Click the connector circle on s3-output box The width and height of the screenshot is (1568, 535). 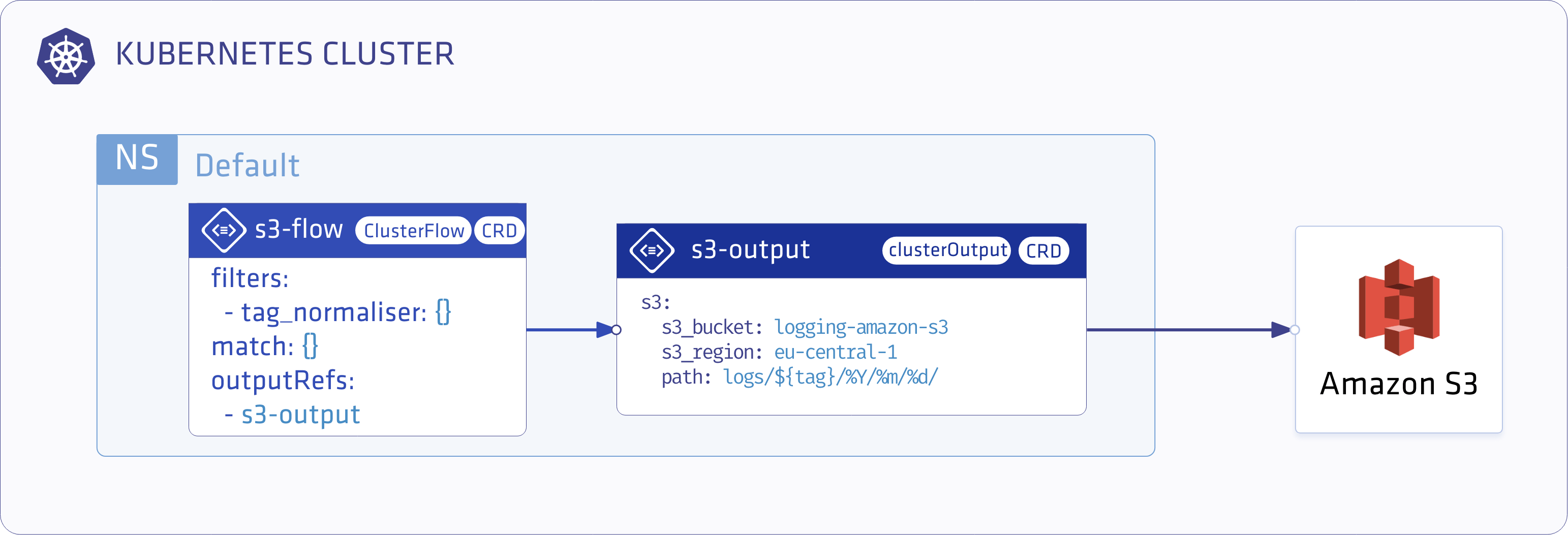617,330
